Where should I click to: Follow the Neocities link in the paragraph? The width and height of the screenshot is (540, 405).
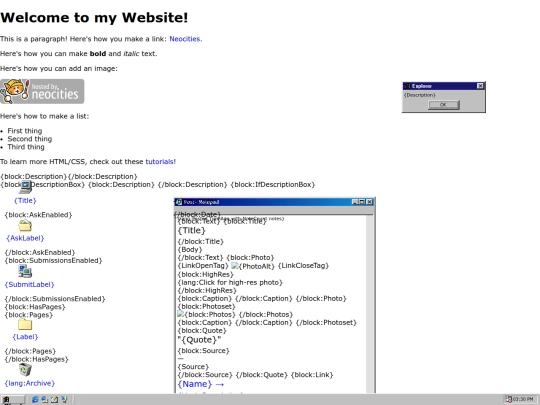tap(185, 39)
